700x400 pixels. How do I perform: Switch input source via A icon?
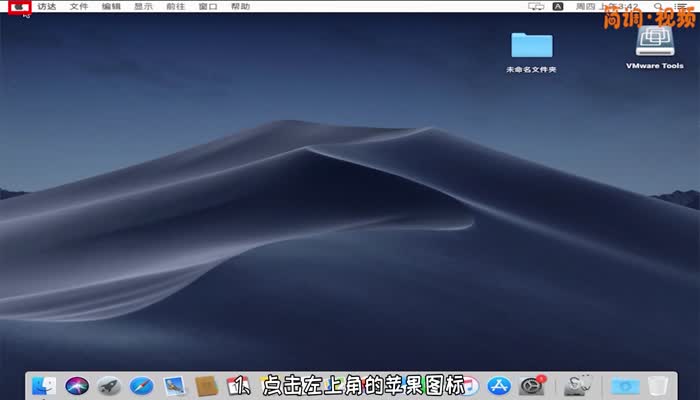click(559, 6)
